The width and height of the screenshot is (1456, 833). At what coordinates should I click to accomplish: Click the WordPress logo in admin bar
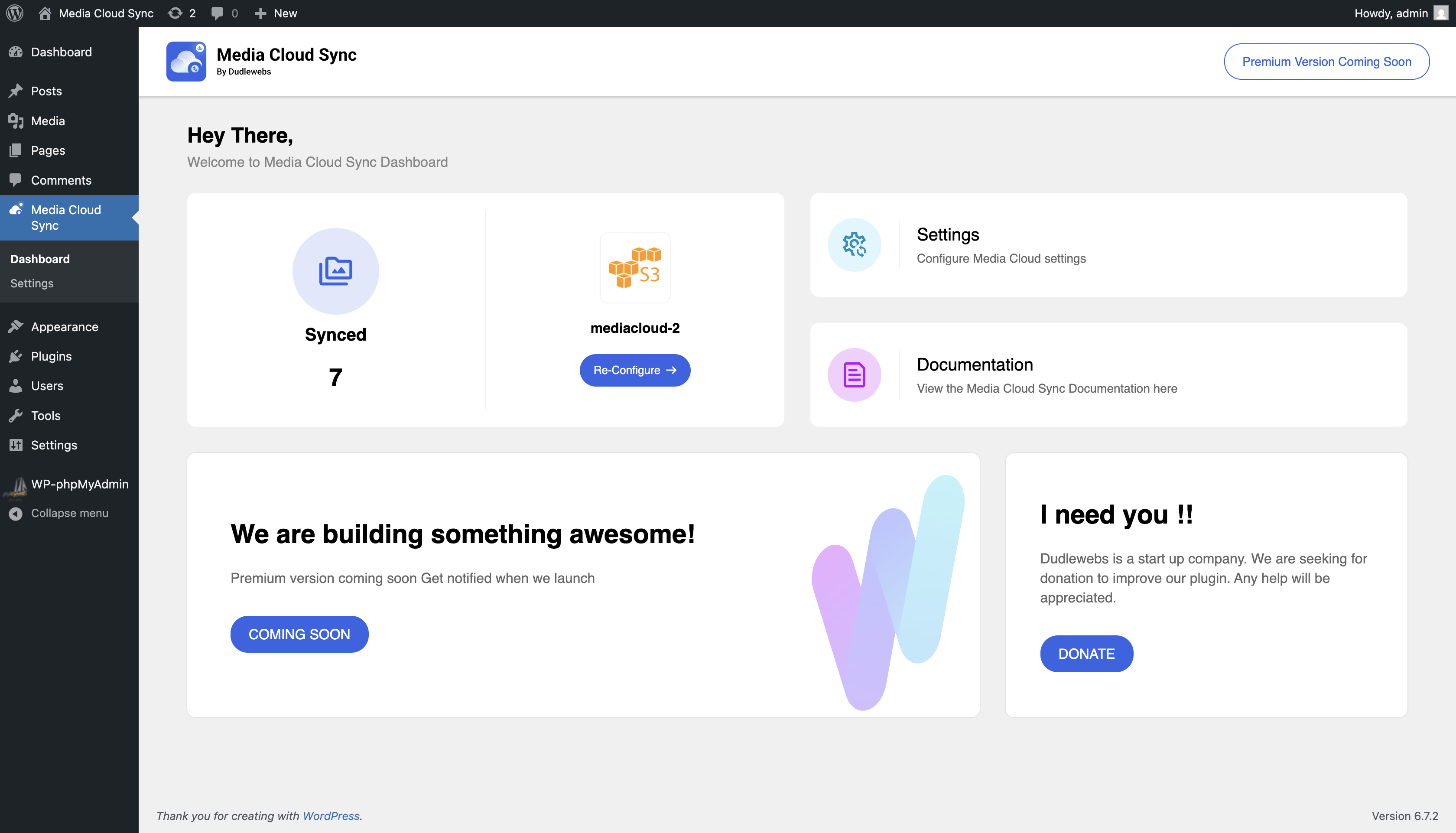coord(15,13)
